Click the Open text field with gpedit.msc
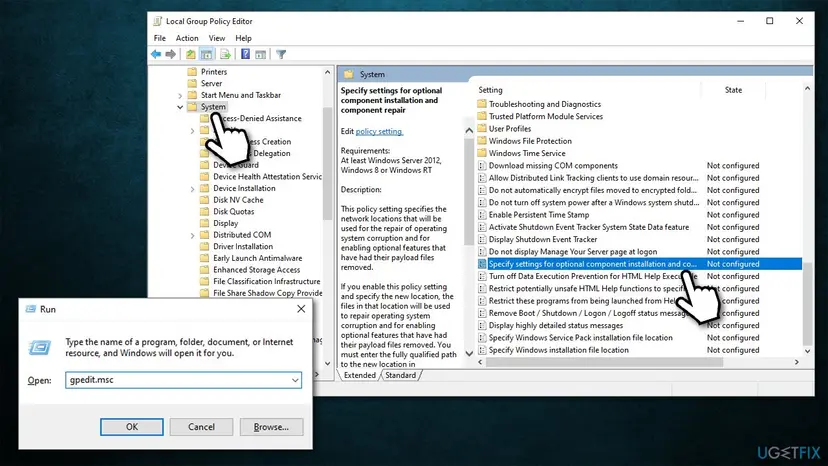This screenshot has height=466, width=828. [x=183, y=380]
